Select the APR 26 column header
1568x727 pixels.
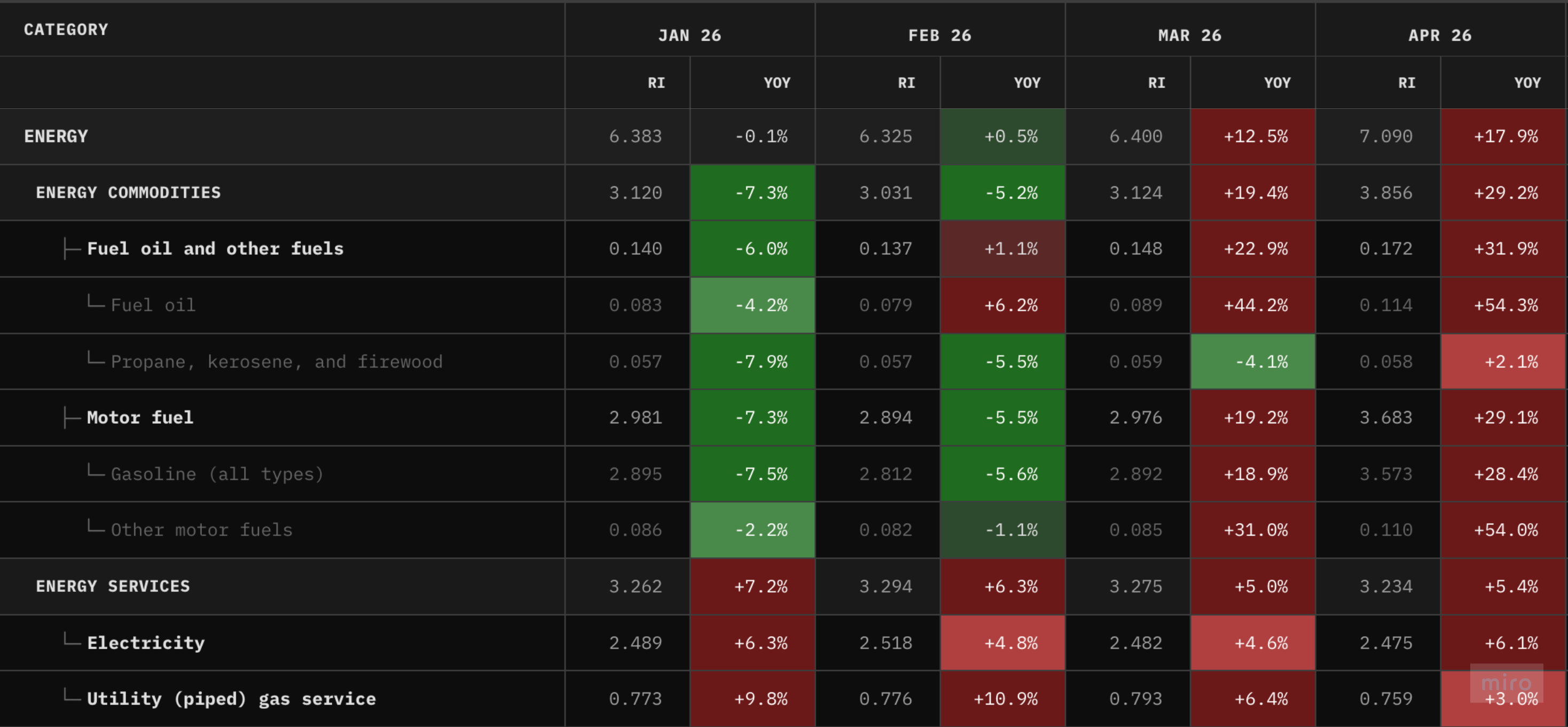(1440, 35)
